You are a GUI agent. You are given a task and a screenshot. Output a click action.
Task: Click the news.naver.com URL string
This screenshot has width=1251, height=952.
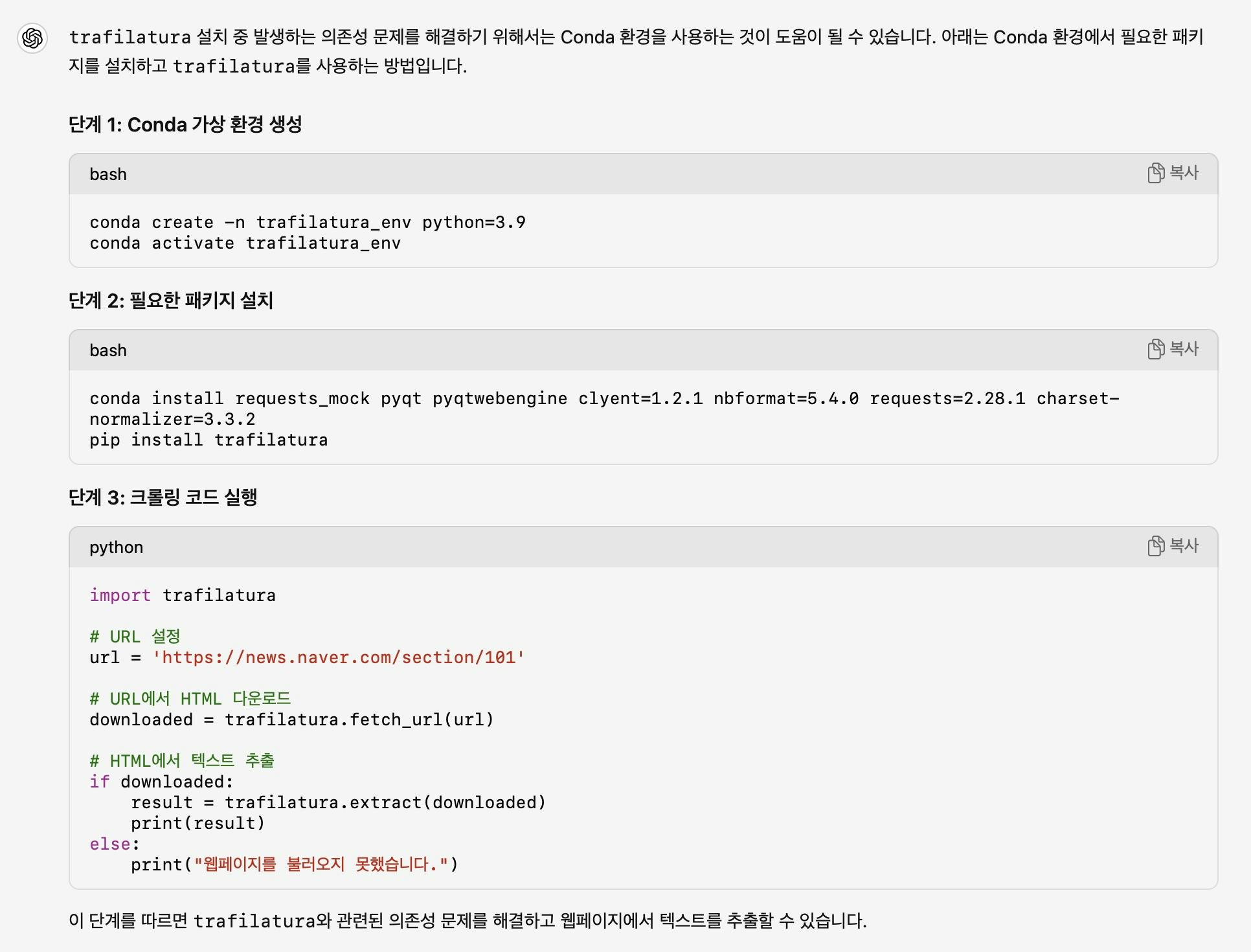point(338,657)
